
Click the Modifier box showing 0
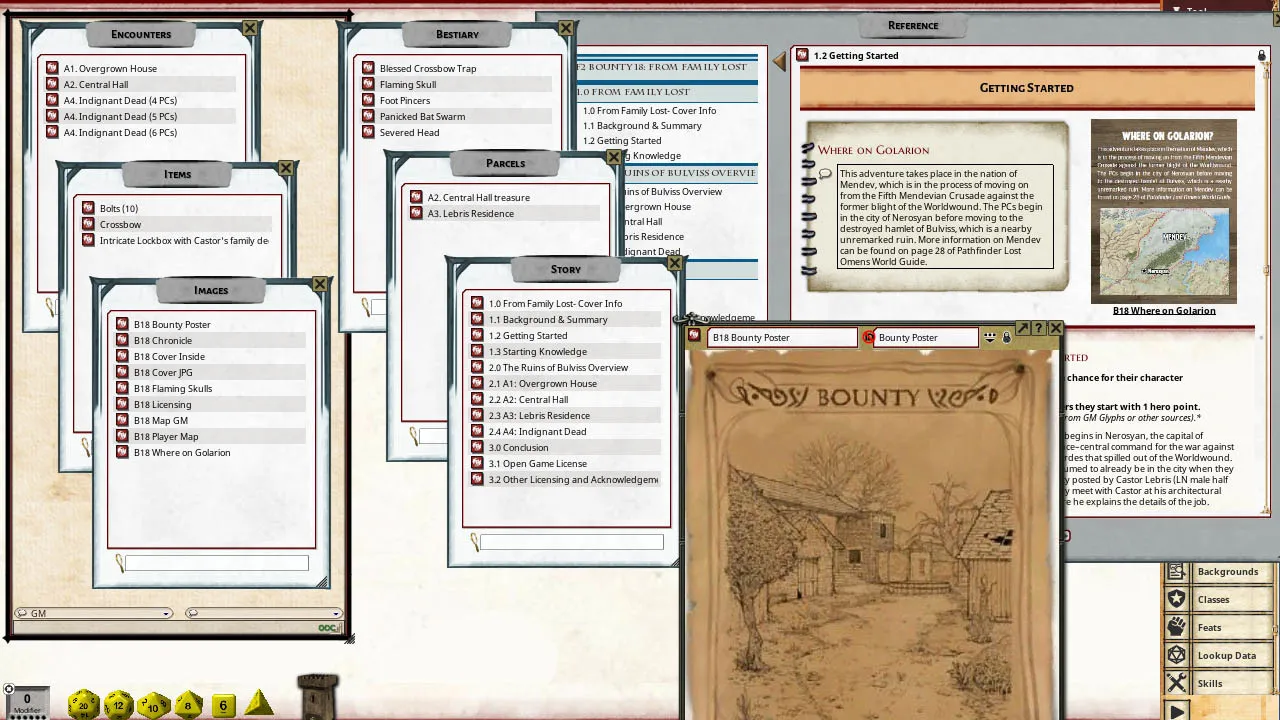pyautogui.click(x=27, y=703)
